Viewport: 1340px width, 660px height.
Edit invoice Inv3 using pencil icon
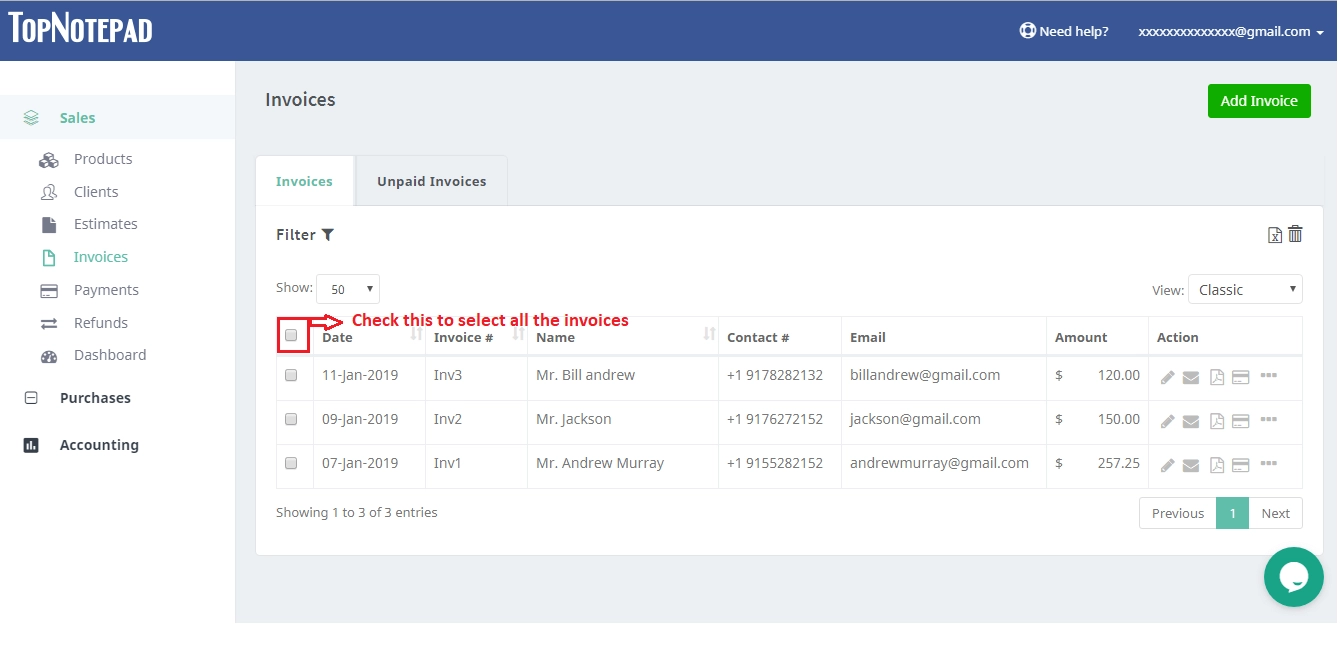[1167, 376]
